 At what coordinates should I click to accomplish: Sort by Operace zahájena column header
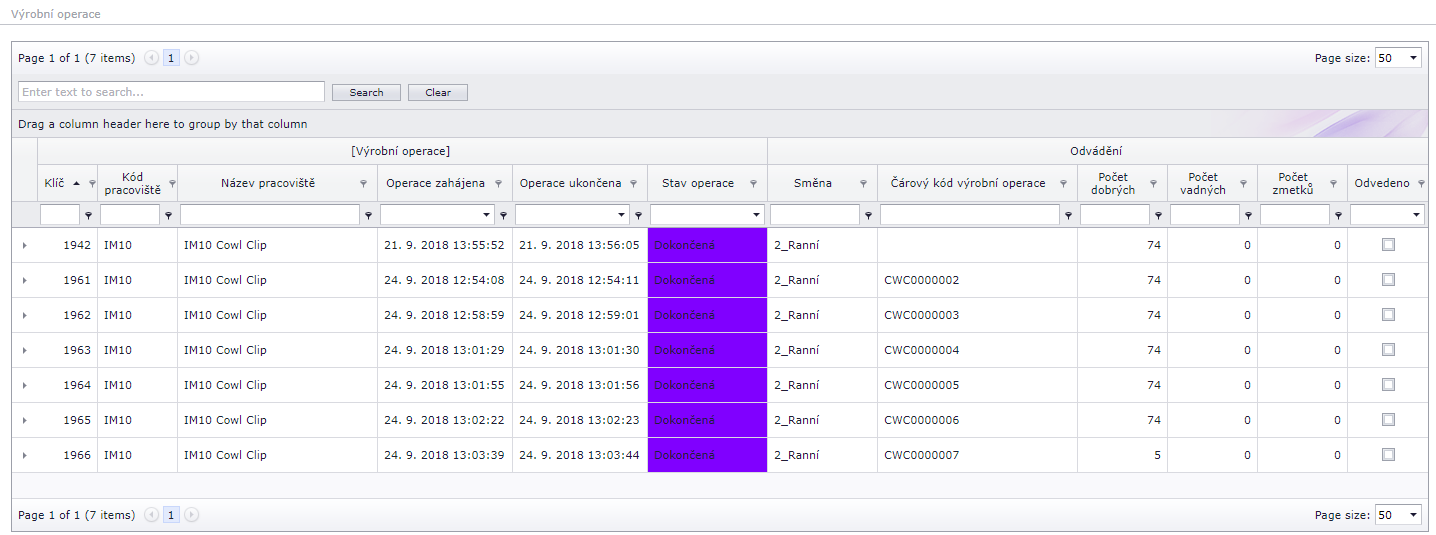tap(435, 184)
